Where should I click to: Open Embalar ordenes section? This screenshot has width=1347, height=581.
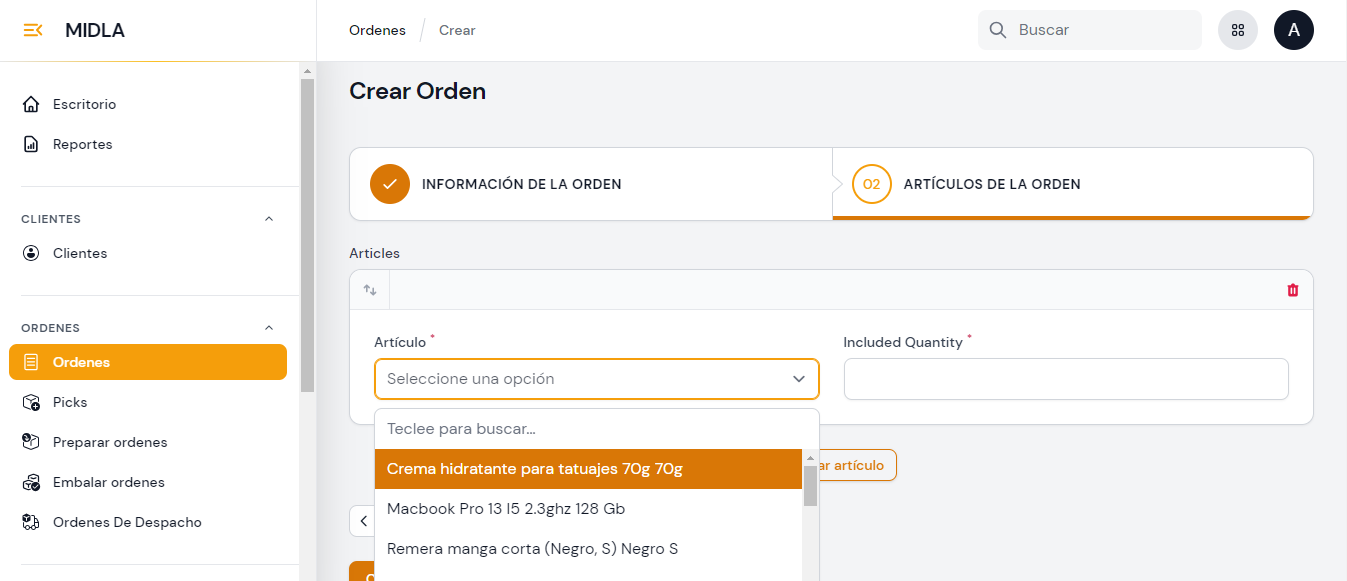click(108, 482)
